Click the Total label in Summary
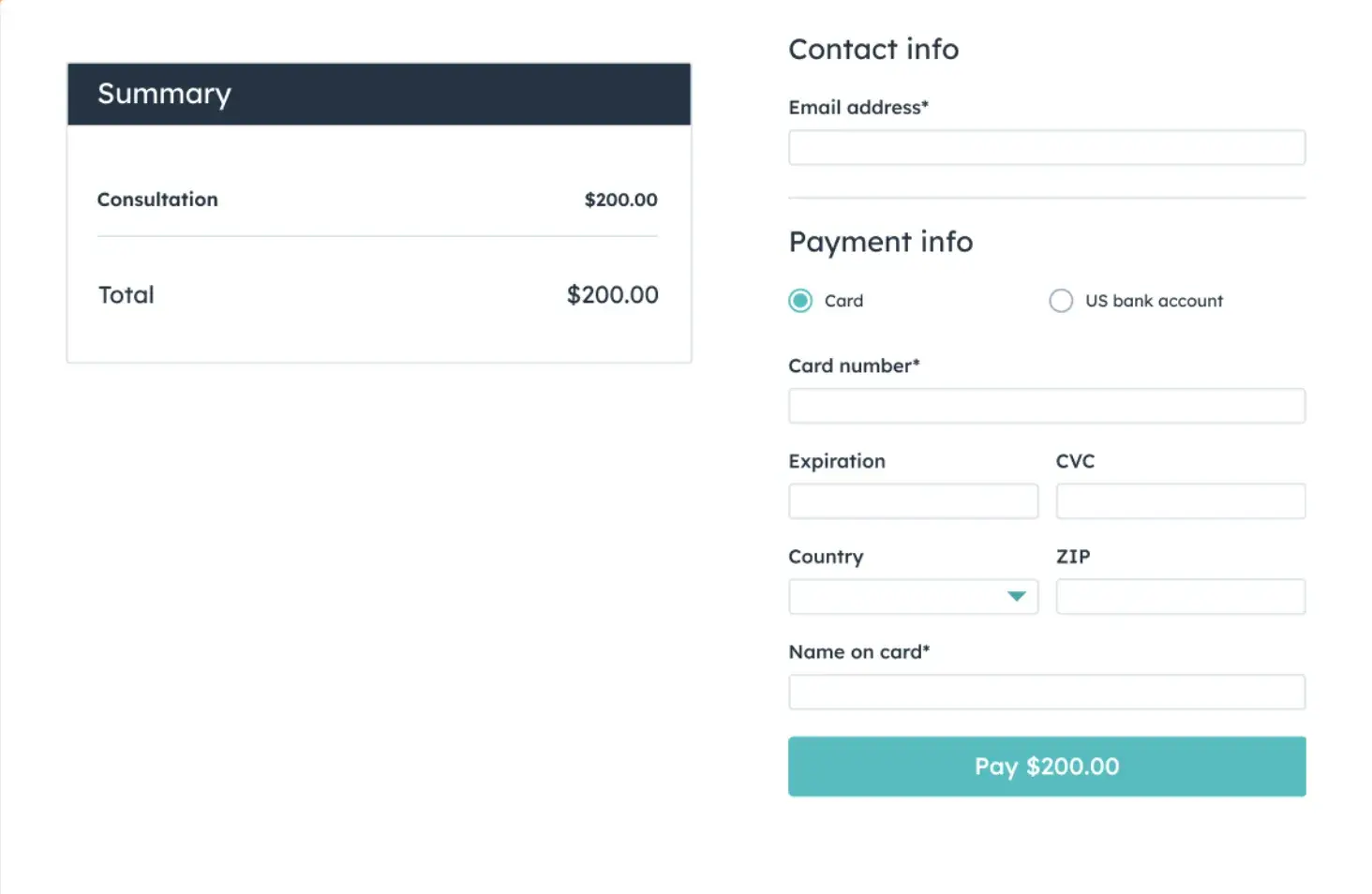 click(127, 295)
